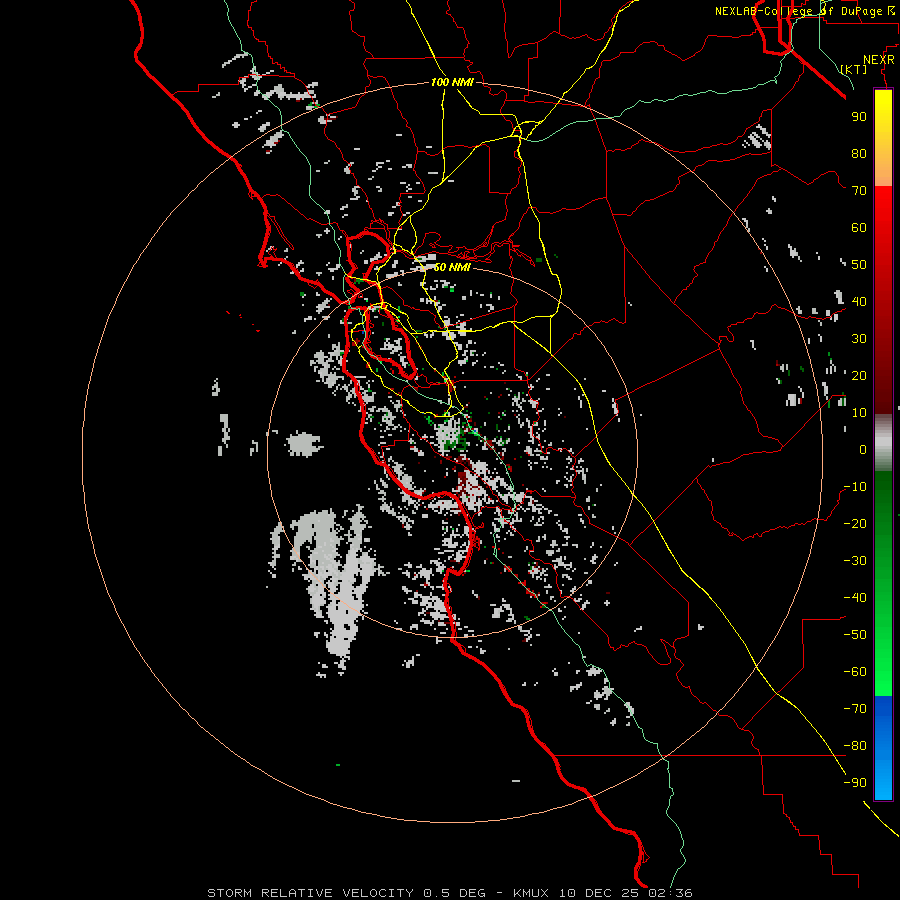The height and width of the screenshot is (900, 900).
Task: Pick the blue bottom segment of the color bar
Action: coord(883,747)
